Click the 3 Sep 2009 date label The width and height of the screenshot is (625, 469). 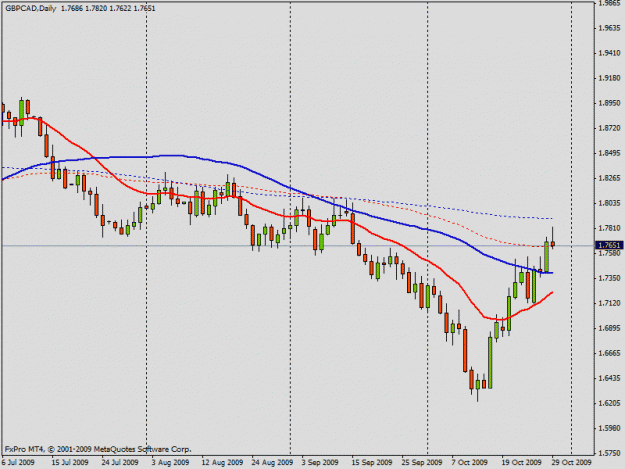click(x=320, y=462)
